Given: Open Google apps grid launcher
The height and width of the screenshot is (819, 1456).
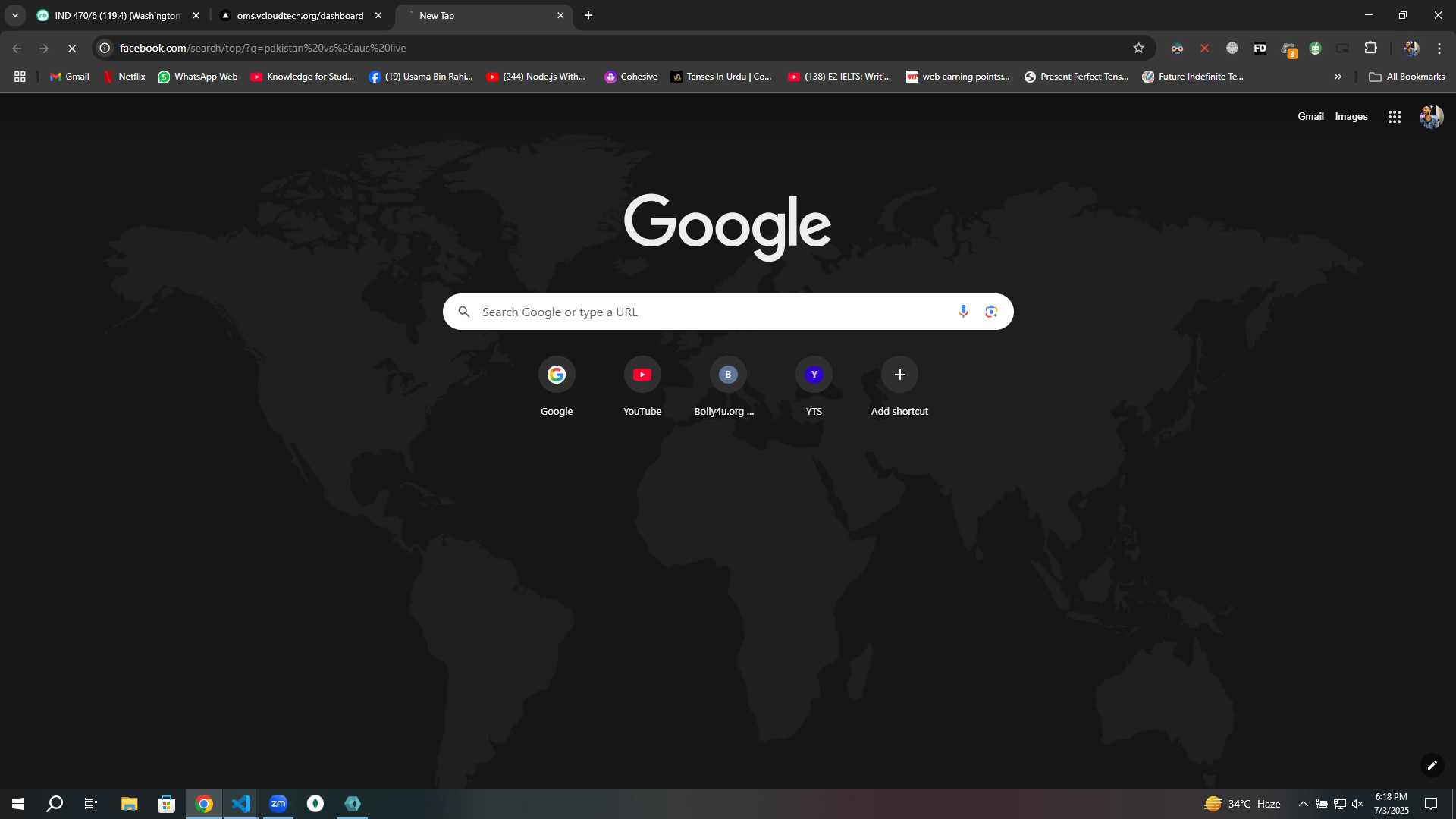Looking at the screenshot, I should pos(1394,117).
